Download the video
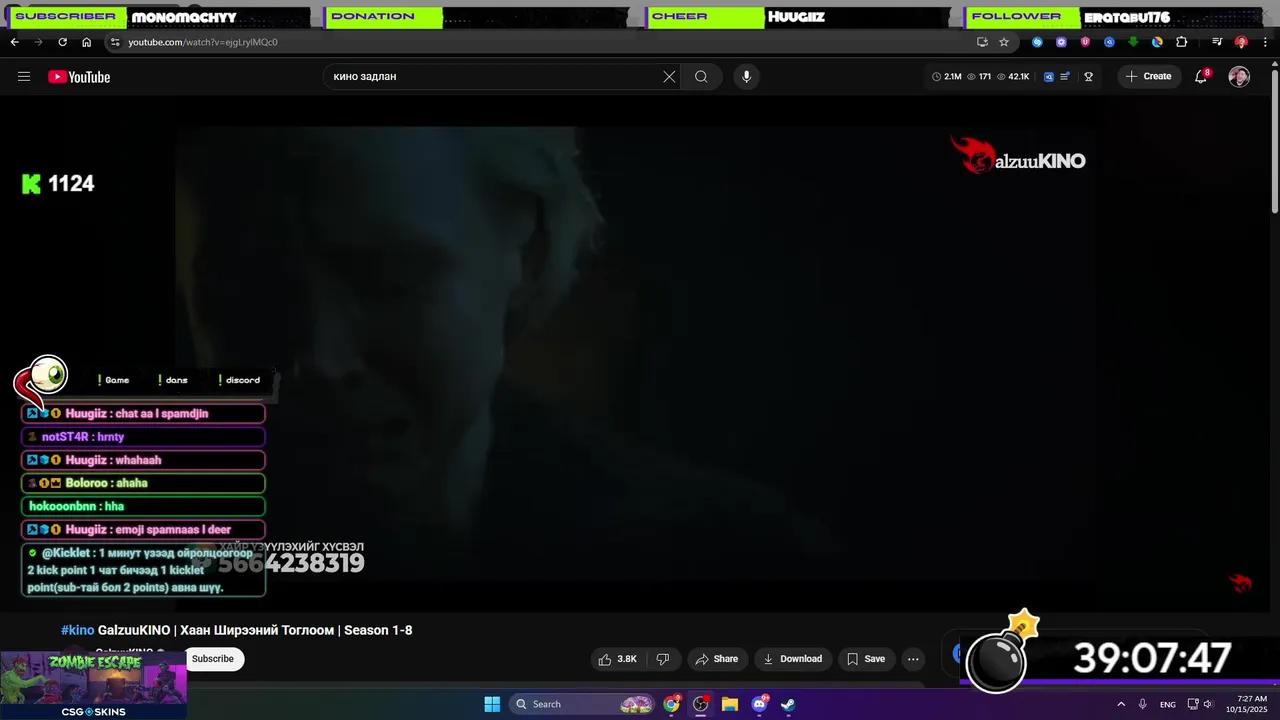This screenshot has height=720, width=1280. pos(792,659)
